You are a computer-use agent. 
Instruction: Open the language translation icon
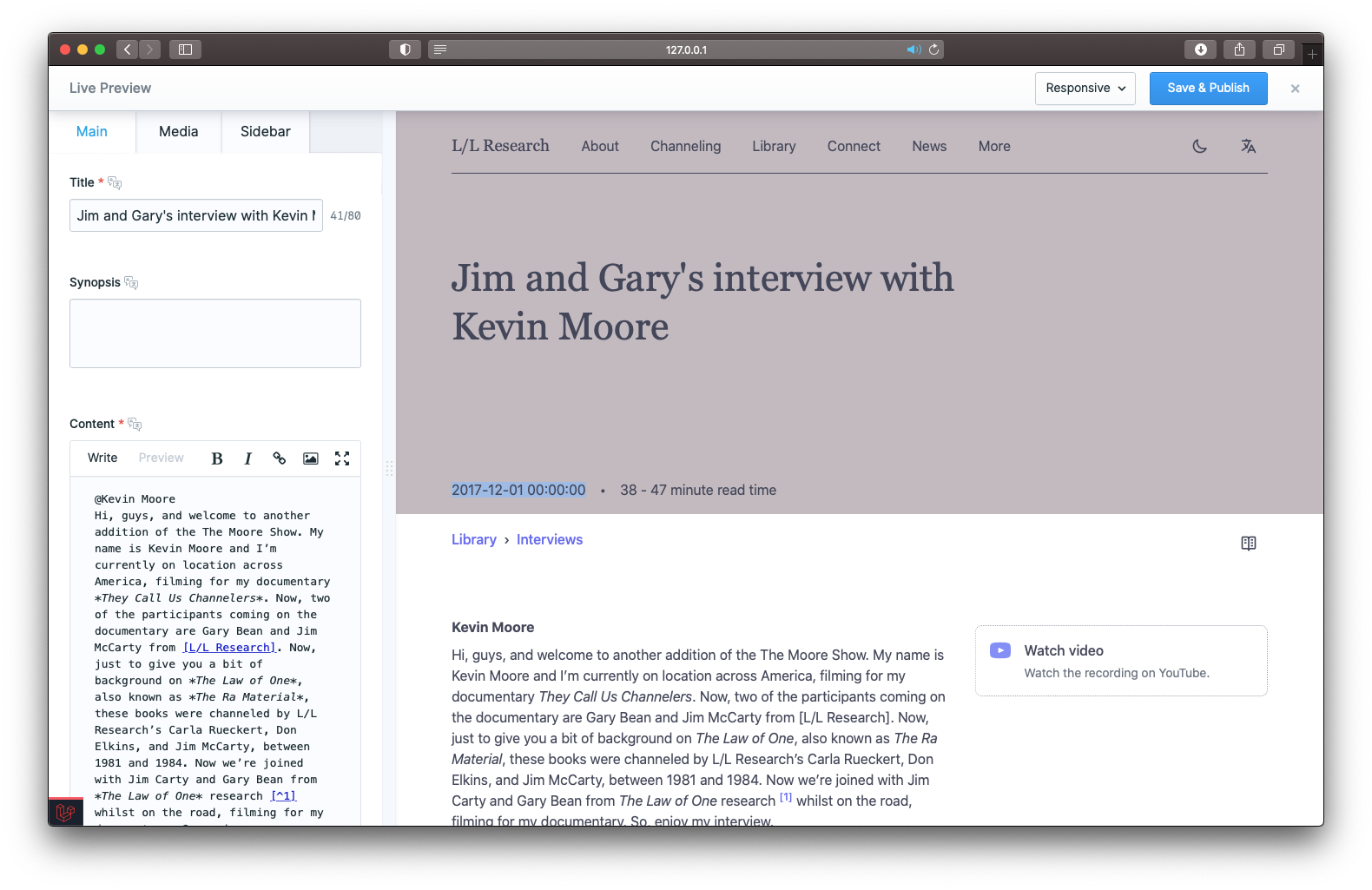[1249, 147]
